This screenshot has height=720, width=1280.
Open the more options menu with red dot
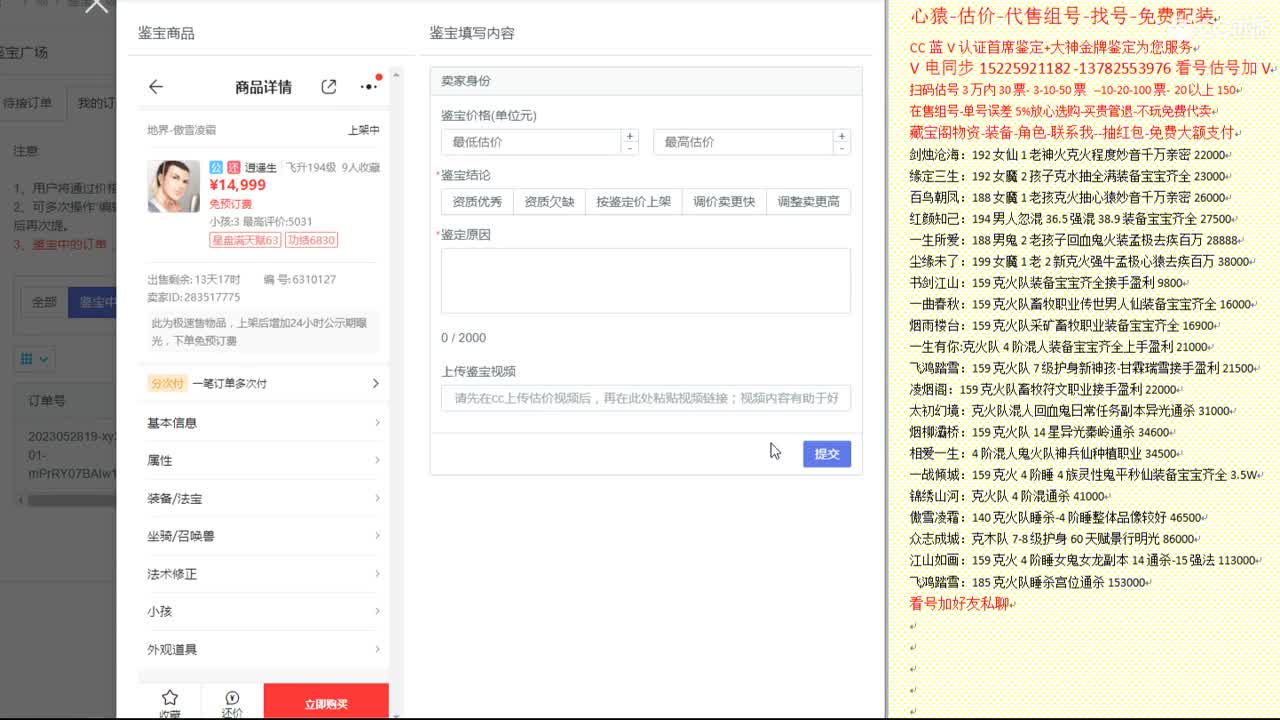(368, 86)
